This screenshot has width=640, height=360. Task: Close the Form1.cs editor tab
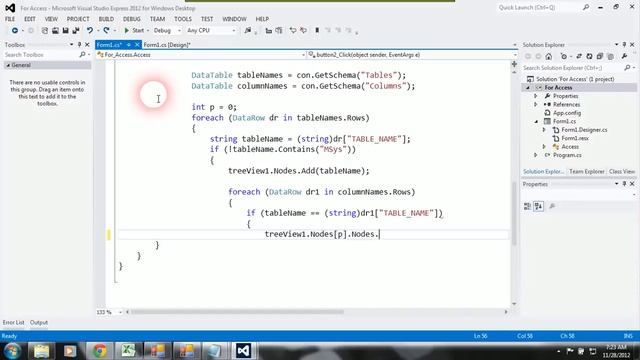point(137,45)
